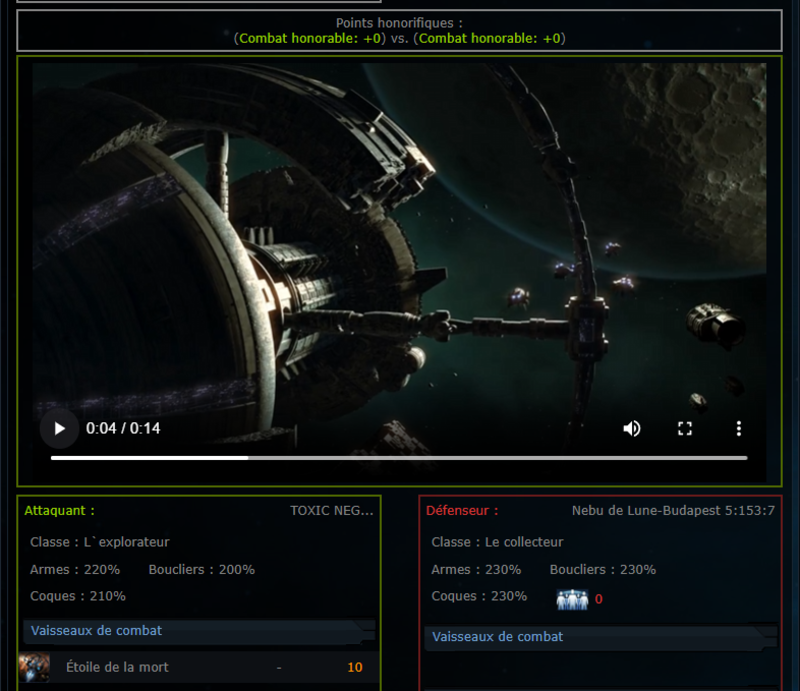
Task: Click Classe : Le collecteur text
Action: 497,542
